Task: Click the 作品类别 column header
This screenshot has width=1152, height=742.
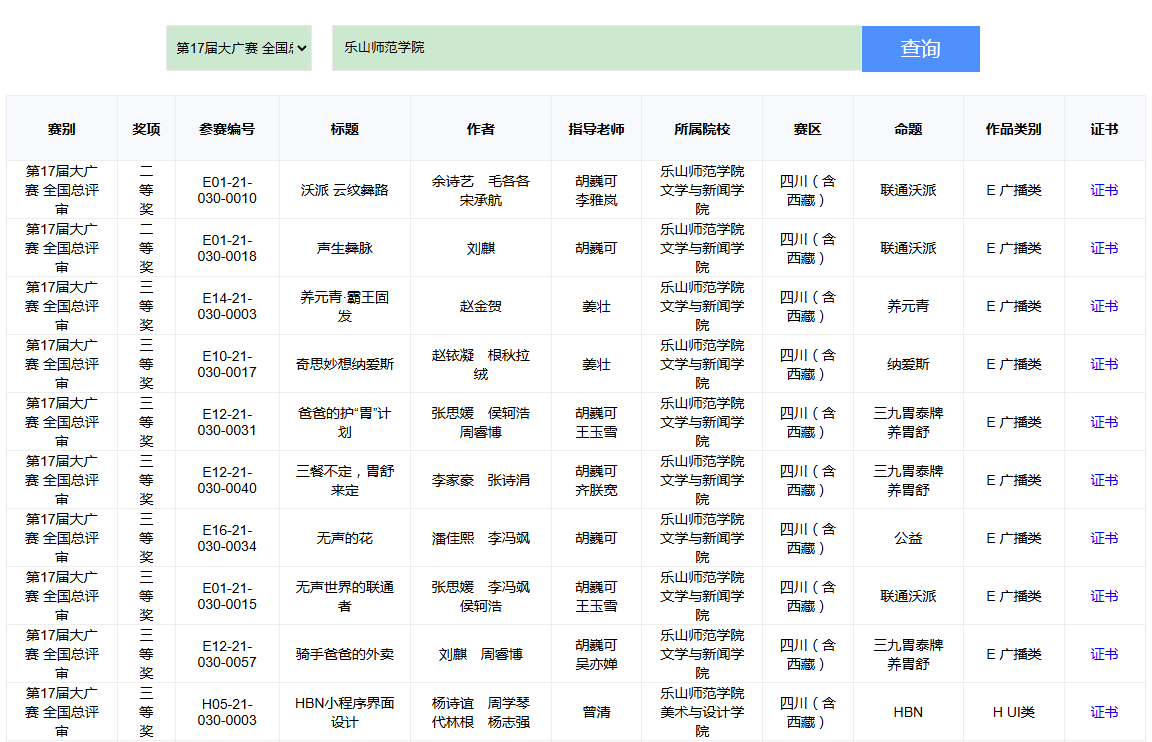Action: [x=1013, y=129]
